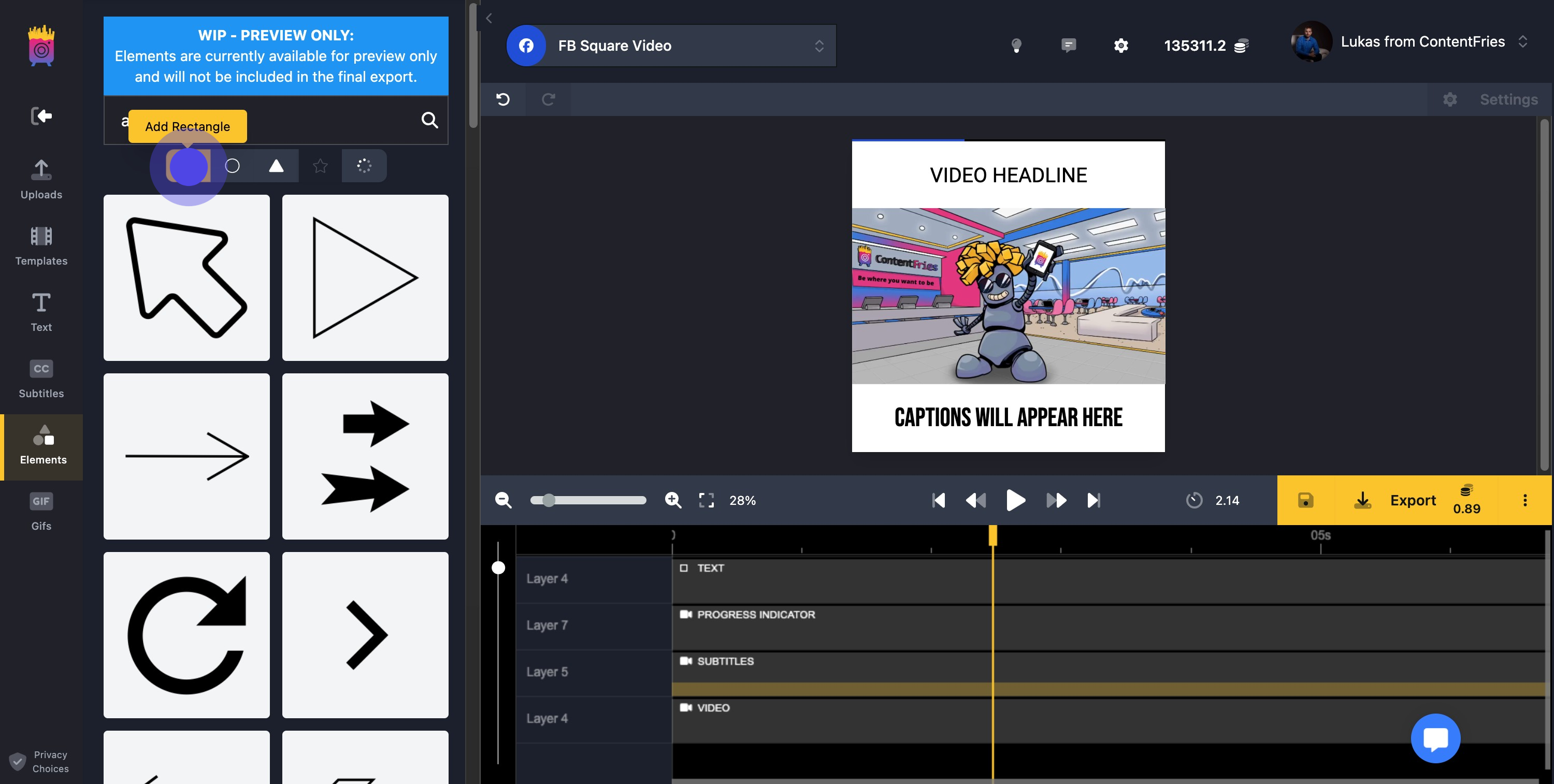Select the star shape filter

point(320,166)
